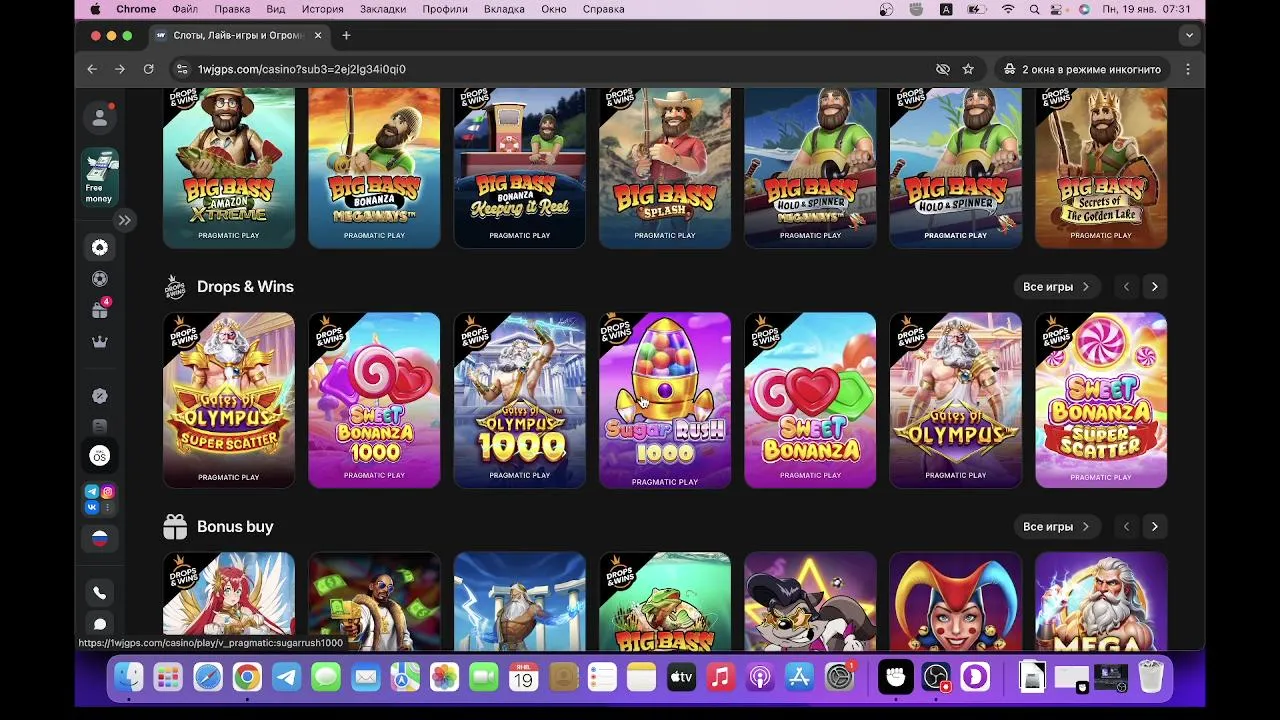
Task: Open the Файл menu
Action: pos(185,9)
